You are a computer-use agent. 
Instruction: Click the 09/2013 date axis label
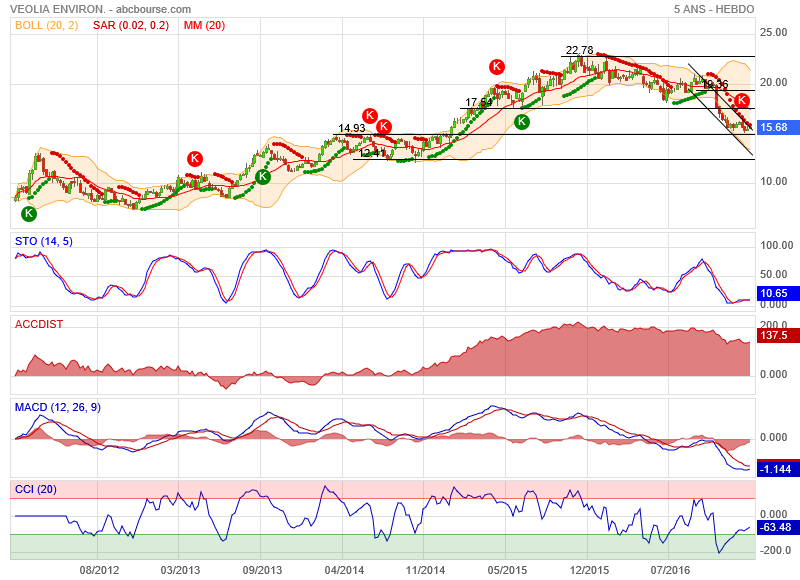tap(262, 570)
